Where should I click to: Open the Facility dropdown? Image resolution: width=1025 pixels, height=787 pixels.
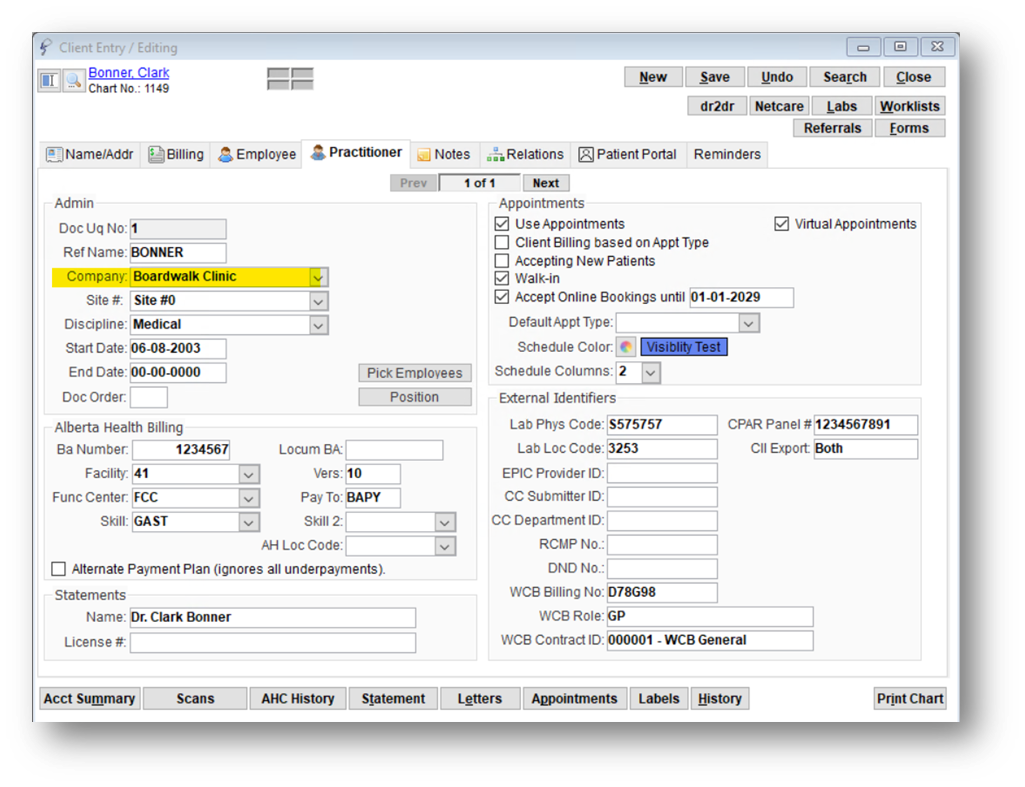tap(248, 475)
